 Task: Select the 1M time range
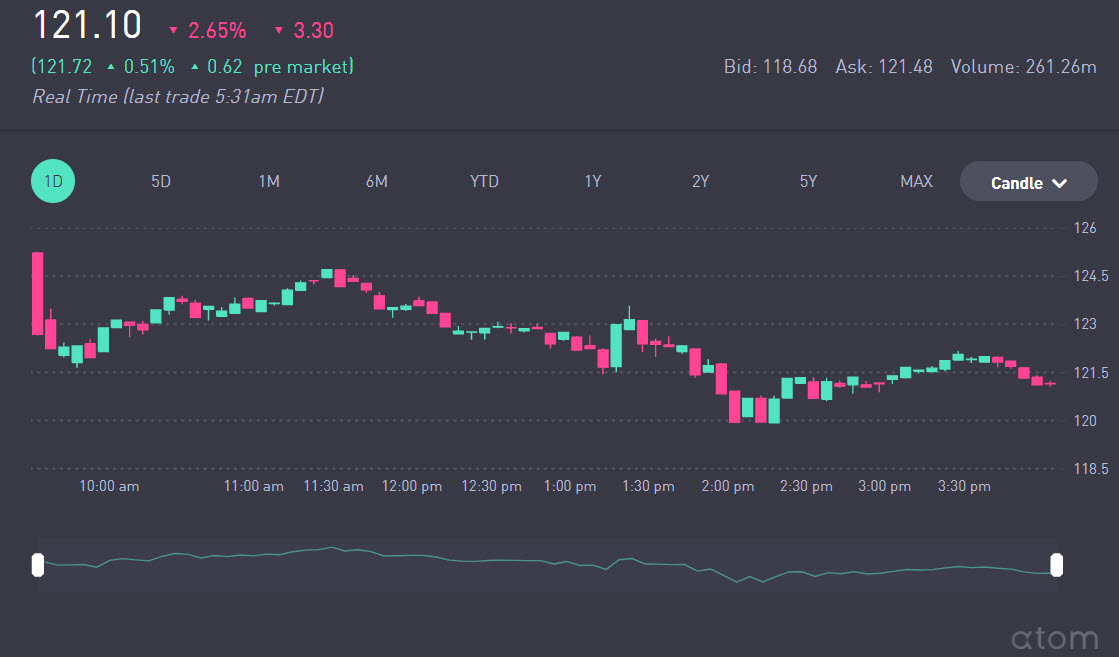[x=269, y=181]
